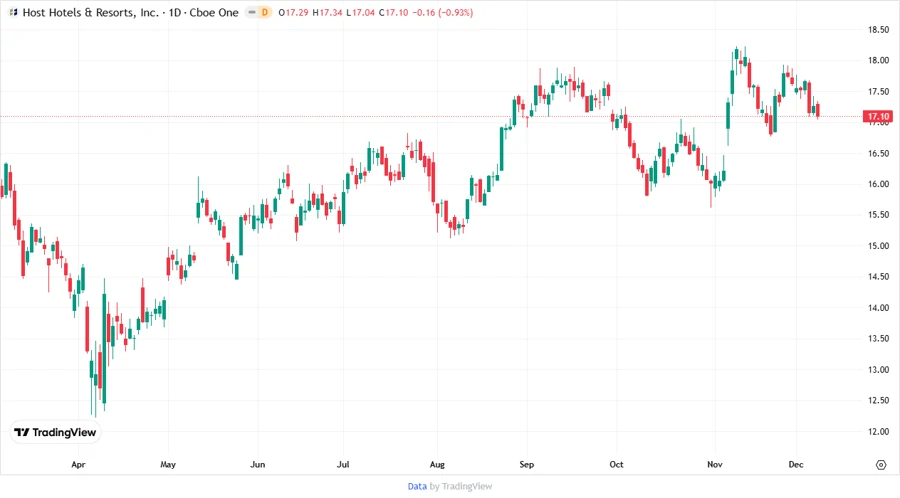Click the 13.00 price axis label
Image resolution: width=900 pixels, height=498 pixels.
878,369
